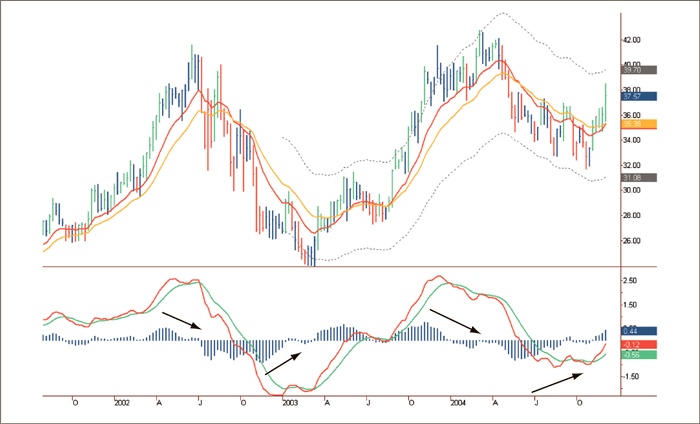Click the 2004 label on time axis

(x=457, y=403)
